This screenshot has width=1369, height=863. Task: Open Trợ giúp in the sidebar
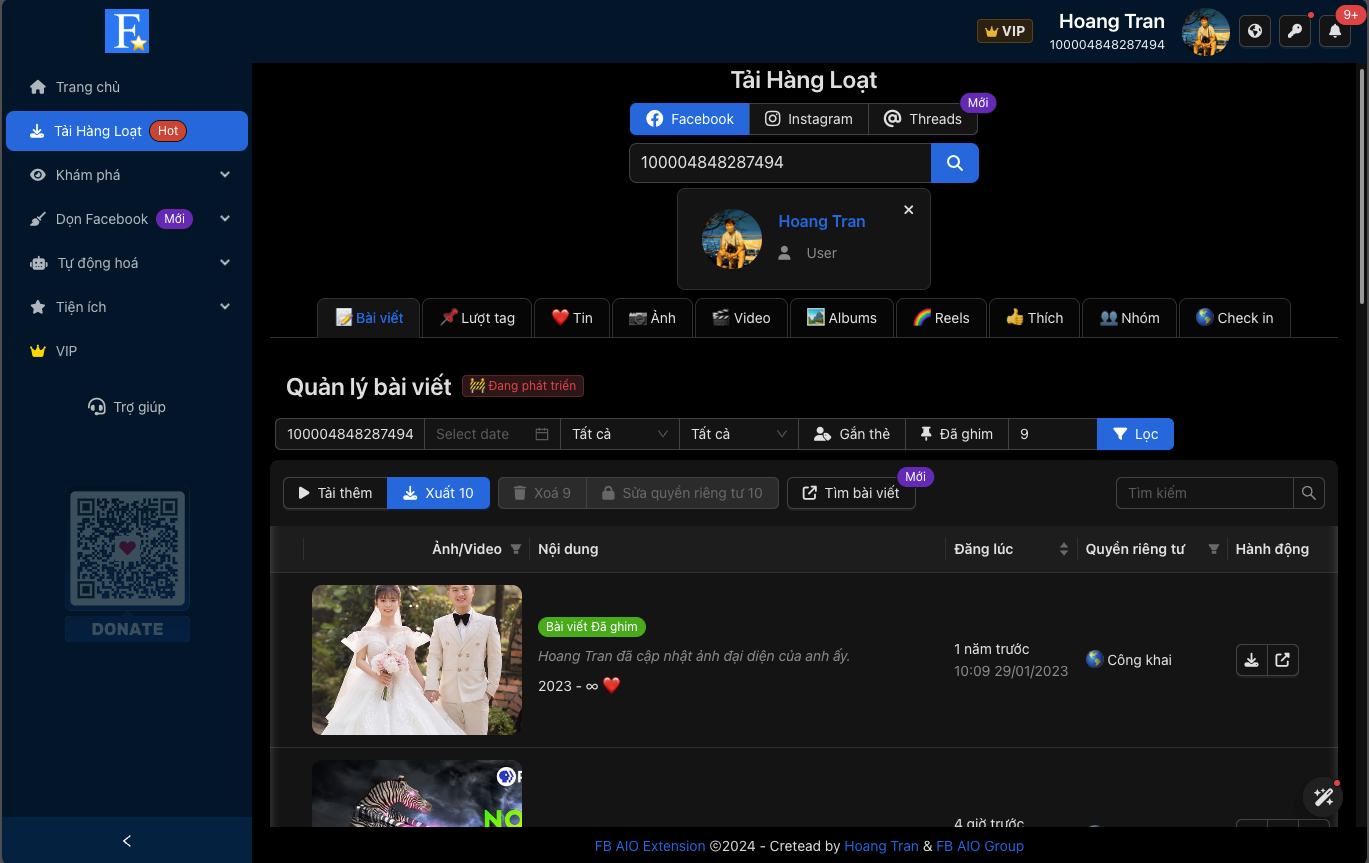[x=127, y=407]
